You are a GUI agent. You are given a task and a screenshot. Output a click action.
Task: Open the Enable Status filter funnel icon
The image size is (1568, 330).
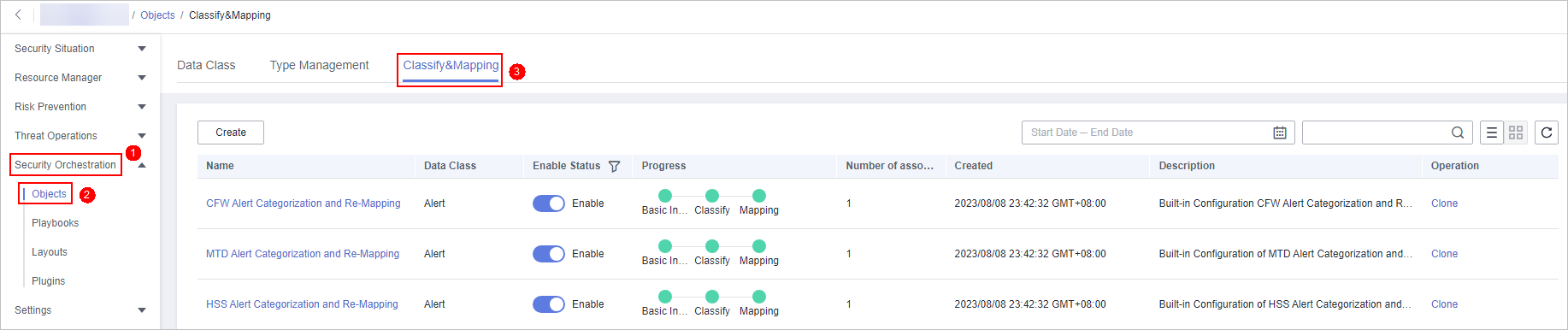614,166
